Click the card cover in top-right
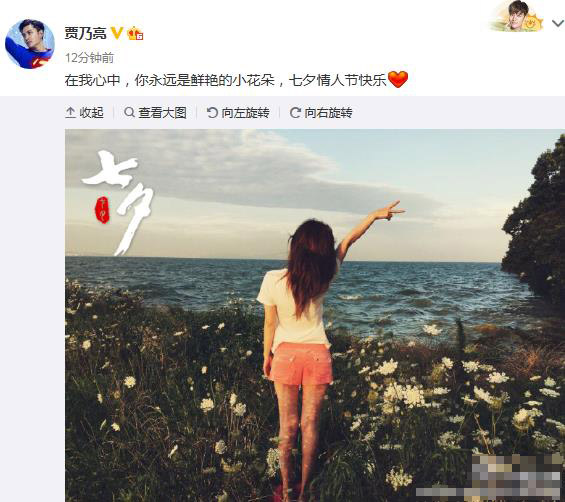The width and height of the screenshot is (565, 502). 517,16
